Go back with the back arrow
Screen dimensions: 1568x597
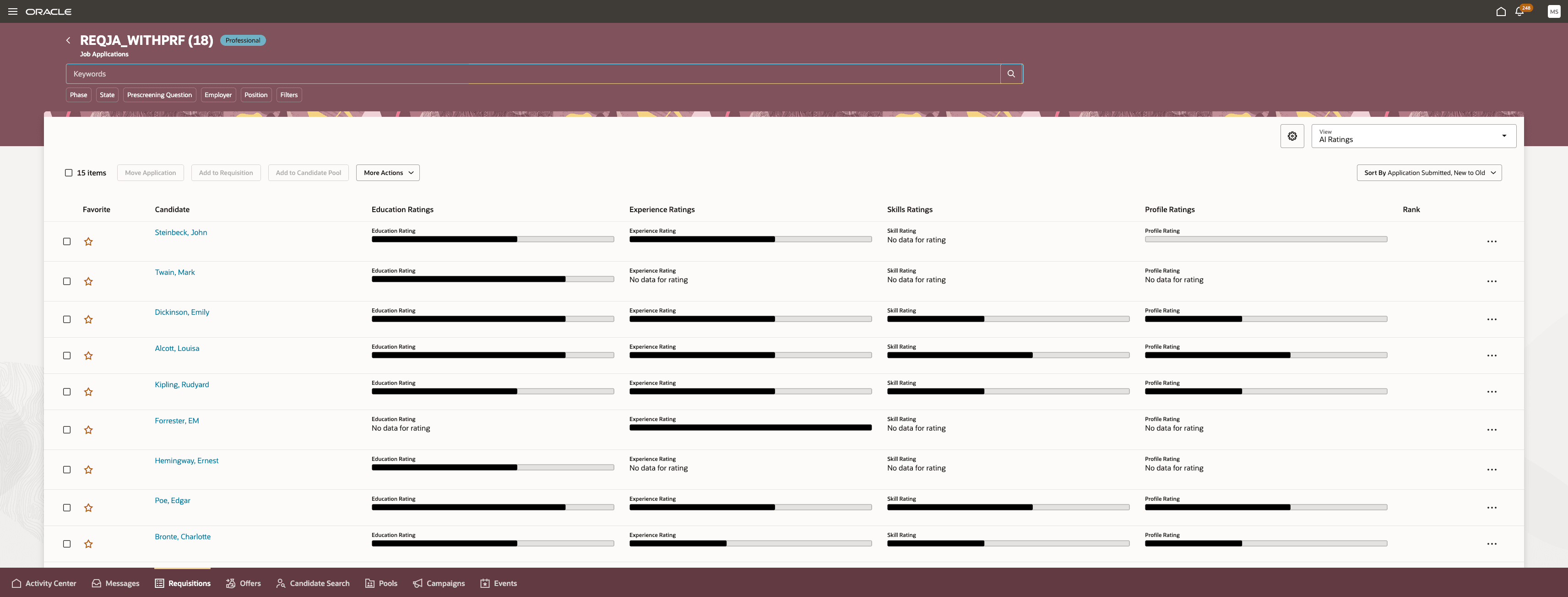(68, 40)
